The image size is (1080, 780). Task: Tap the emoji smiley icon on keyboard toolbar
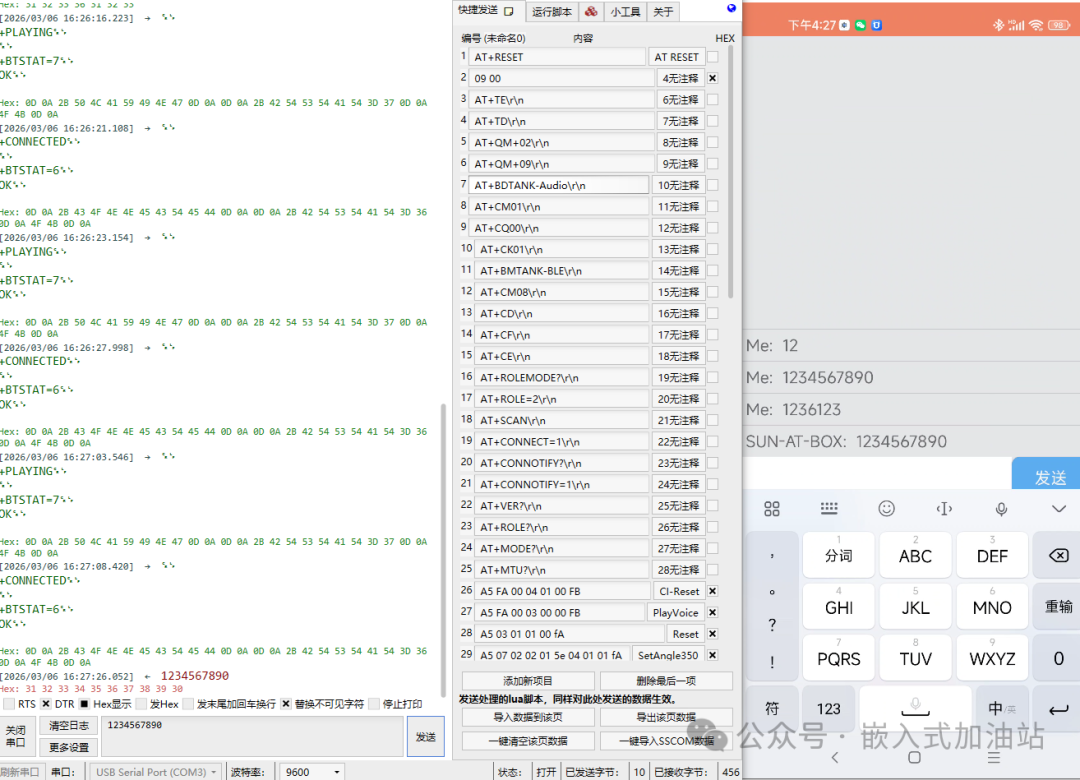(x=886, y=509)
